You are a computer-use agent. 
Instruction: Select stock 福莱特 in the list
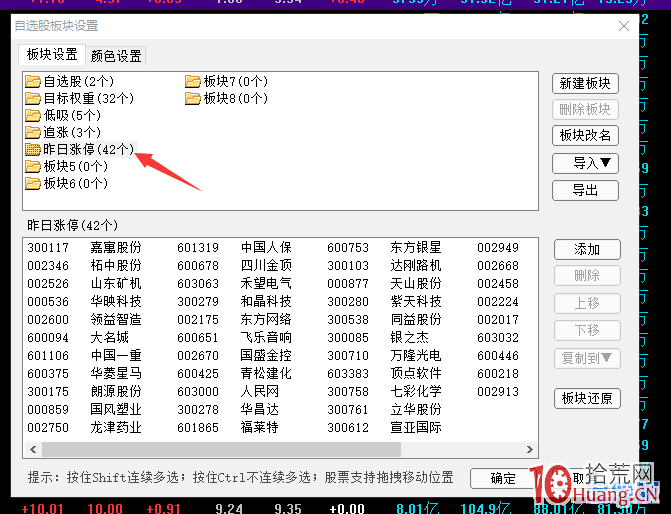tap(259, 427)
